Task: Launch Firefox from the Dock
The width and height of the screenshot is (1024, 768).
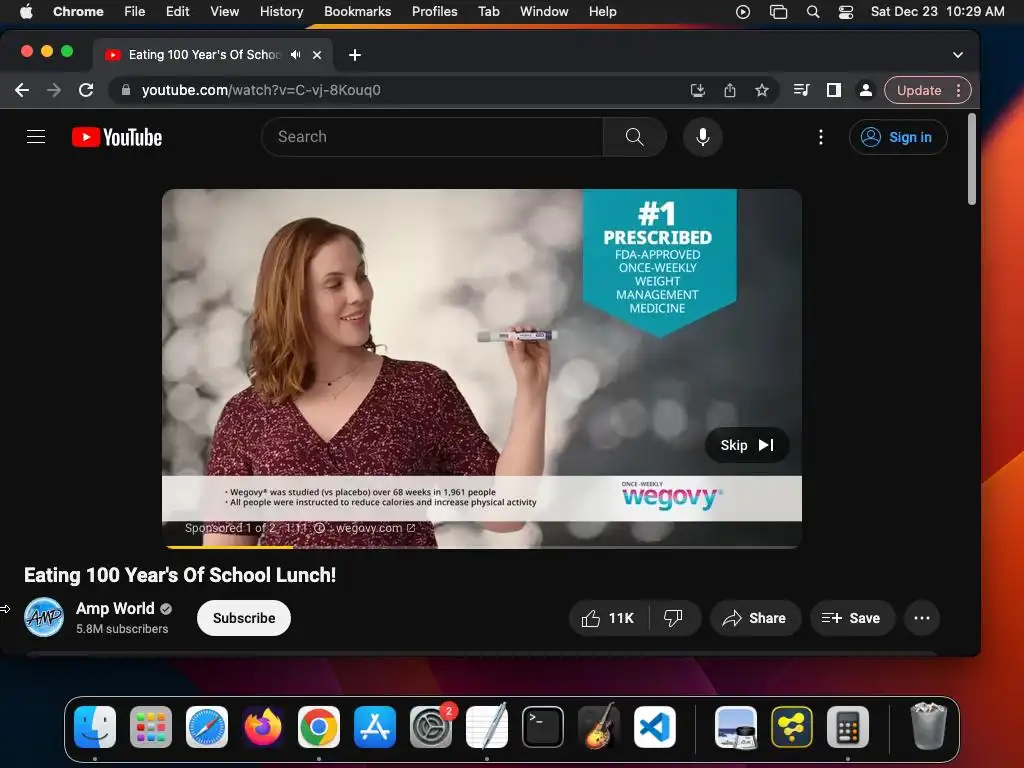Action: (263, 727)
